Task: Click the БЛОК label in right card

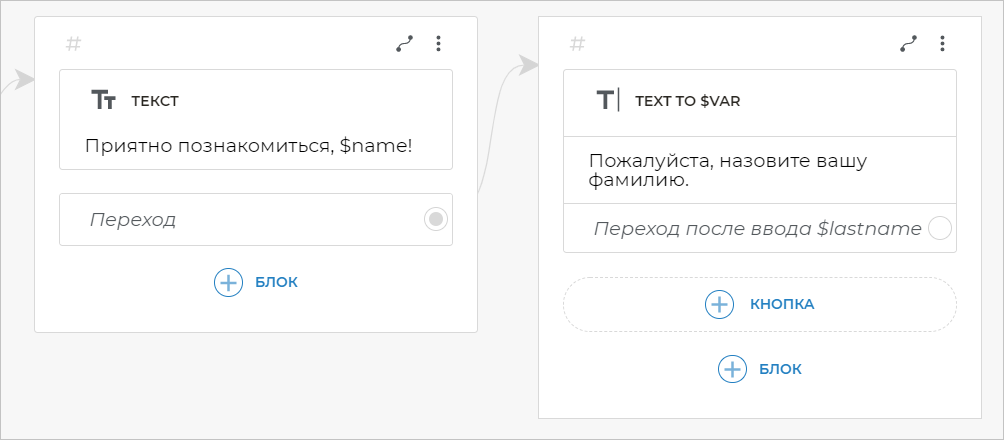Action: click(780, 369)
